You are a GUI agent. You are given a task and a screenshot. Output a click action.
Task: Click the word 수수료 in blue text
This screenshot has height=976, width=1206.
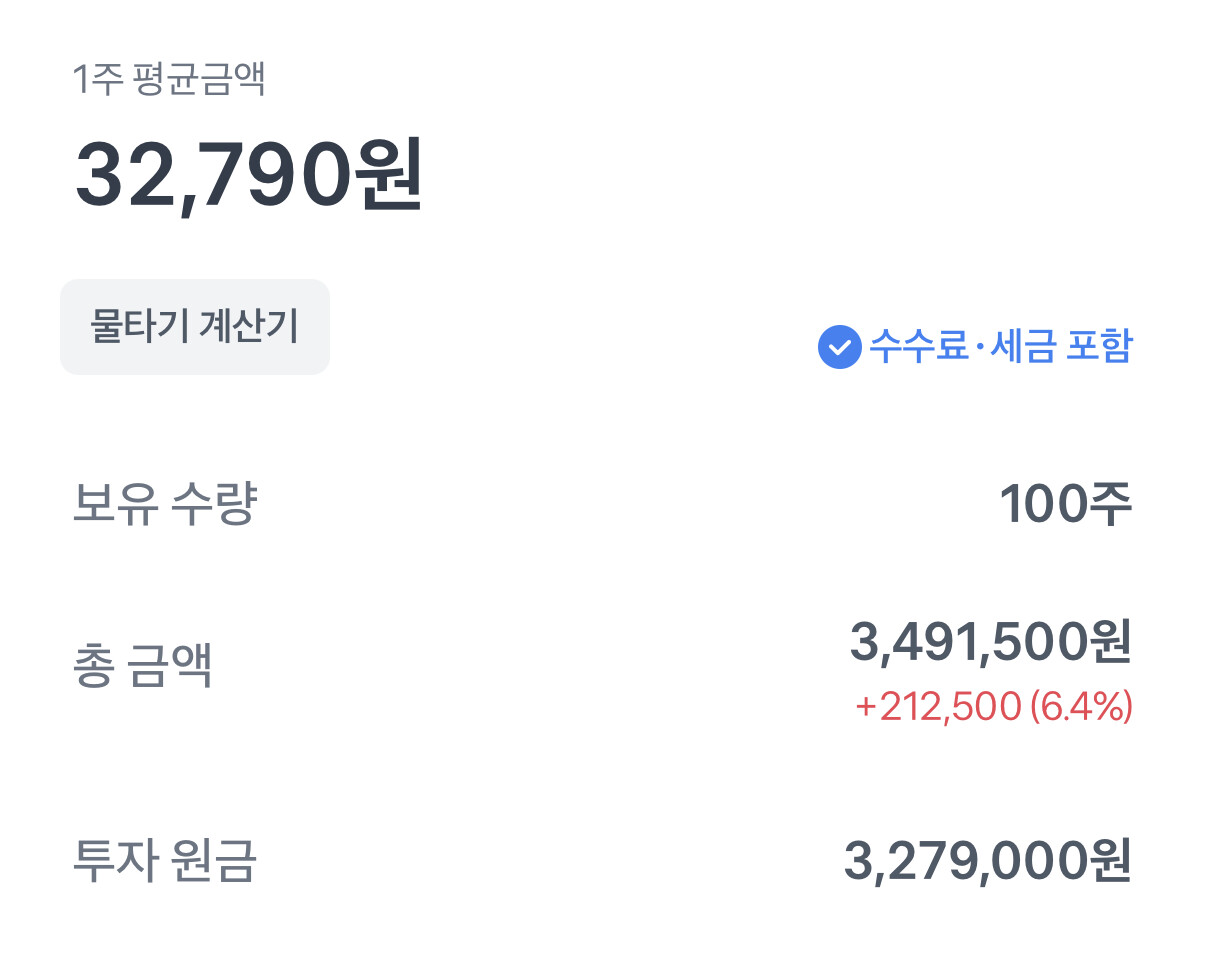tap(919, 346)
